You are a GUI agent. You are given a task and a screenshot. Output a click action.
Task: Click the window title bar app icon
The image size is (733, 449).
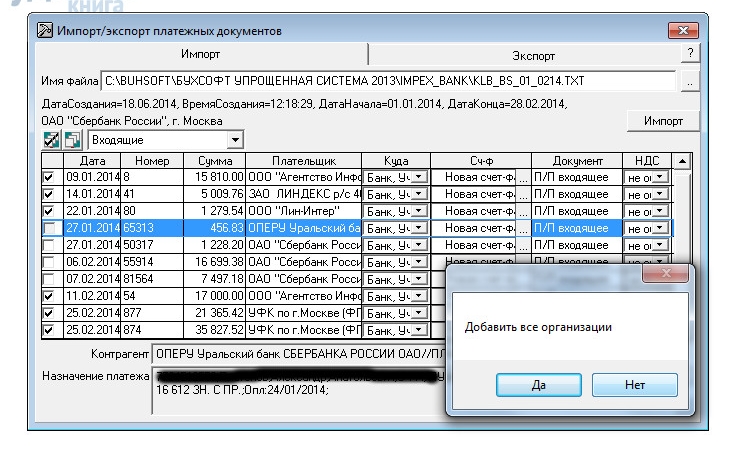(45, 32)
